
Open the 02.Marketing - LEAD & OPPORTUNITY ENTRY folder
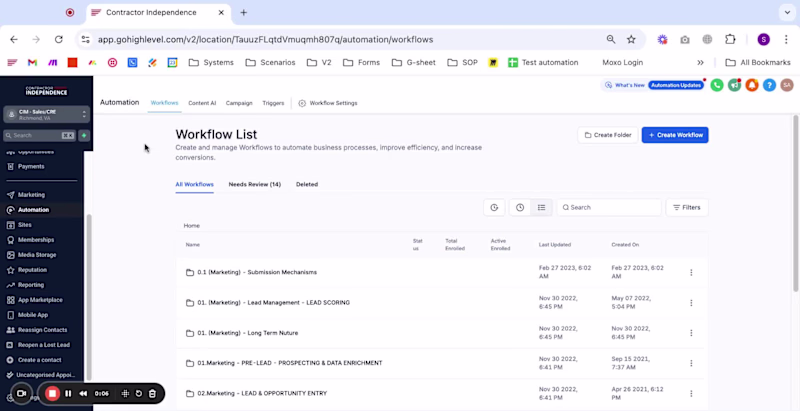(262, 394)
